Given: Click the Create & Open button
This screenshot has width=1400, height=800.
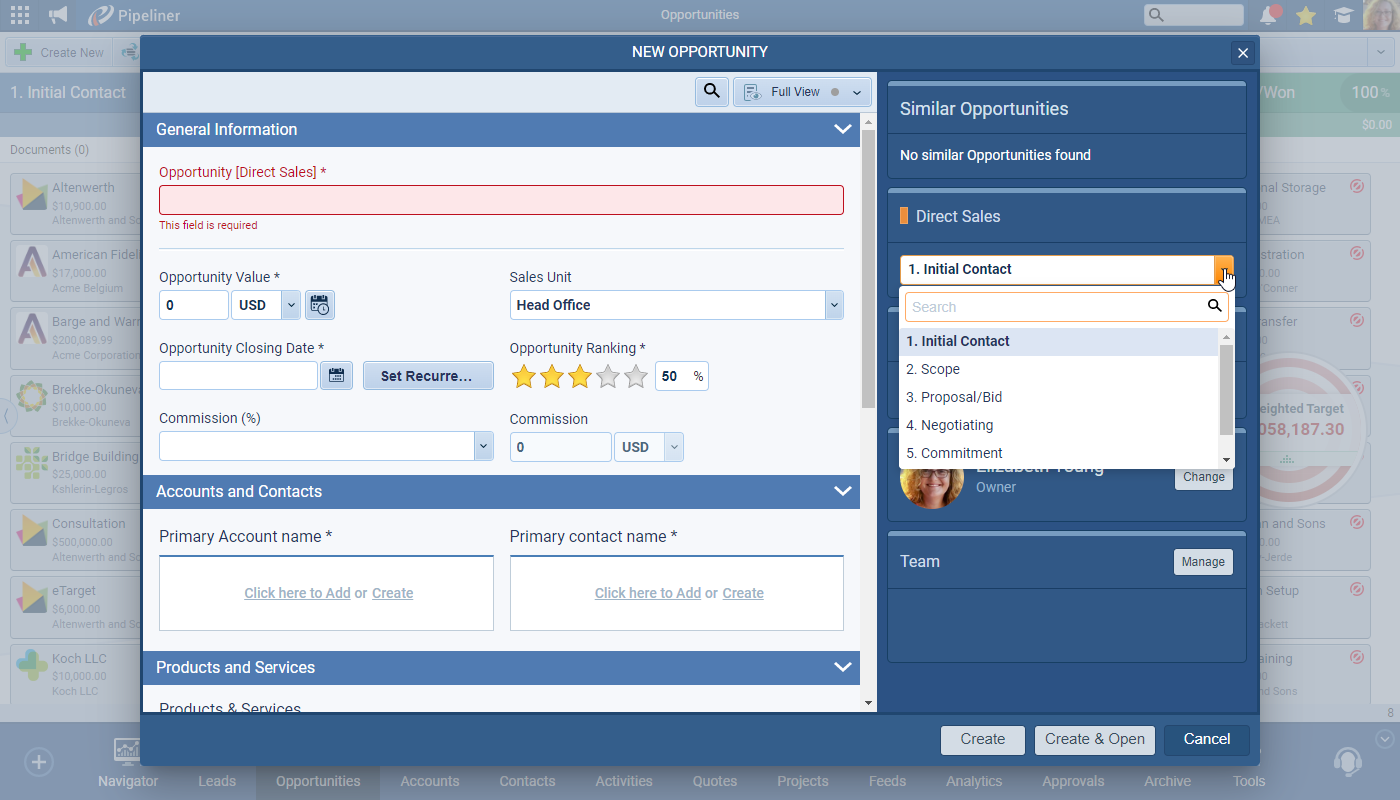Looking at the screenshot, I should 1094,739.
